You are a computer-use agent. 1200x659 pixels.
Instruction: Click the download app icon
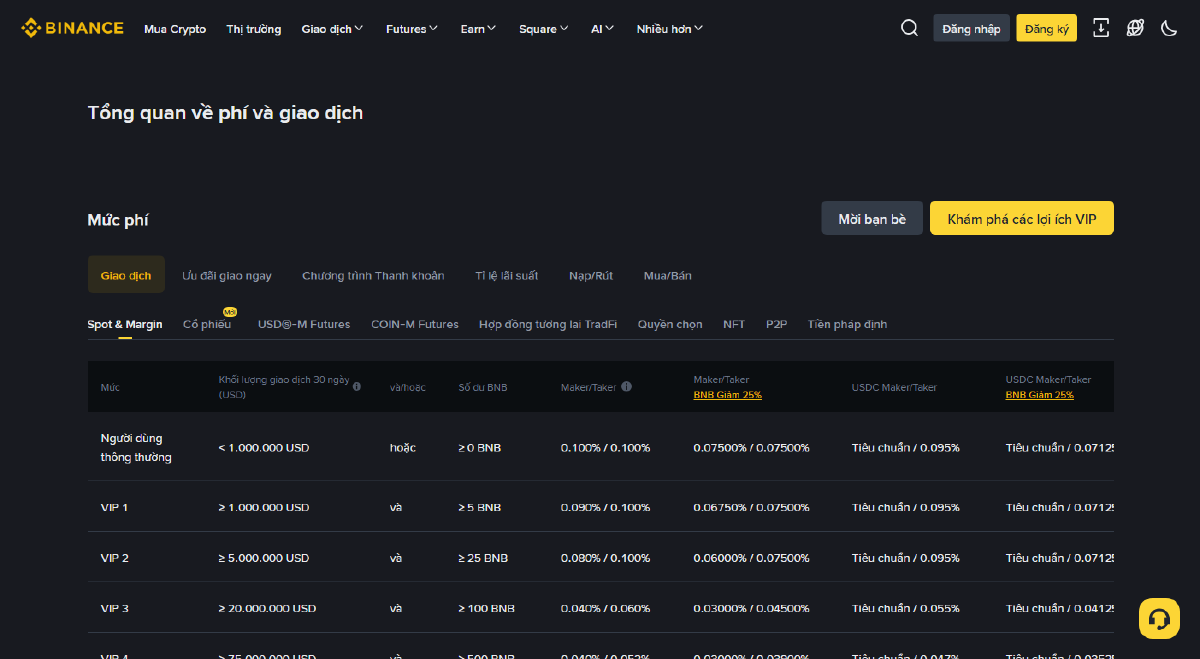tap(1101, 28)
